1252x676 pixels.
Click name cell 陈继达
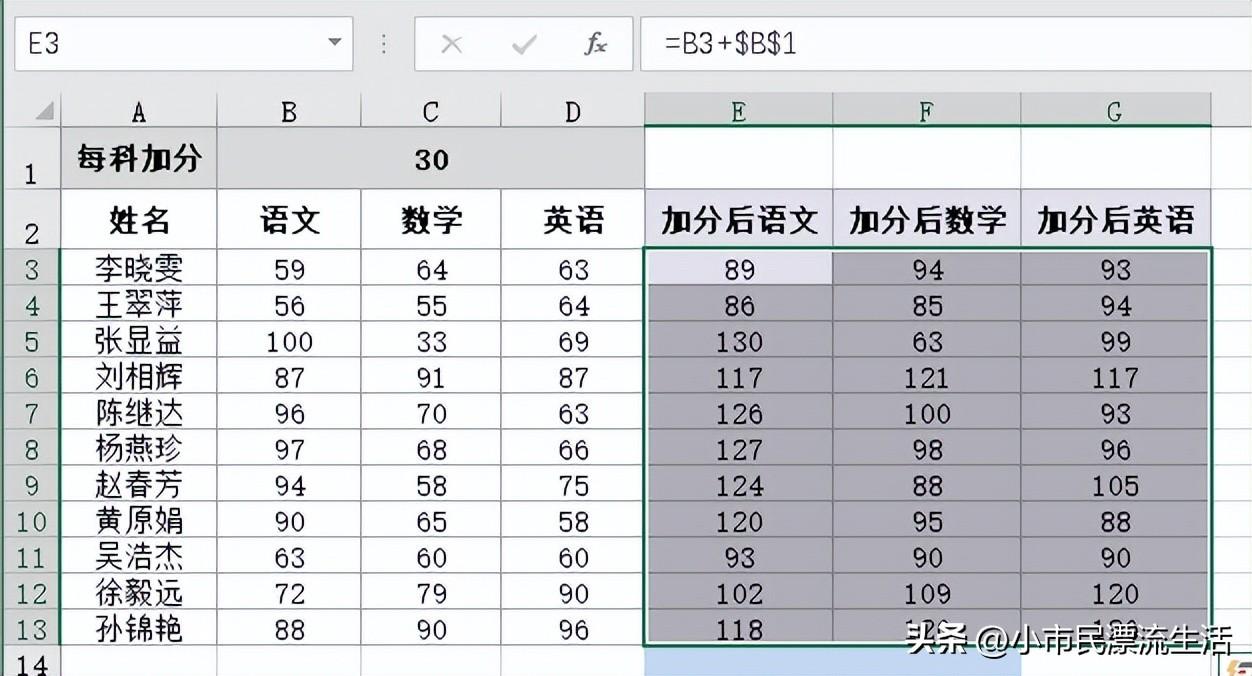click(x=139, y=413)
